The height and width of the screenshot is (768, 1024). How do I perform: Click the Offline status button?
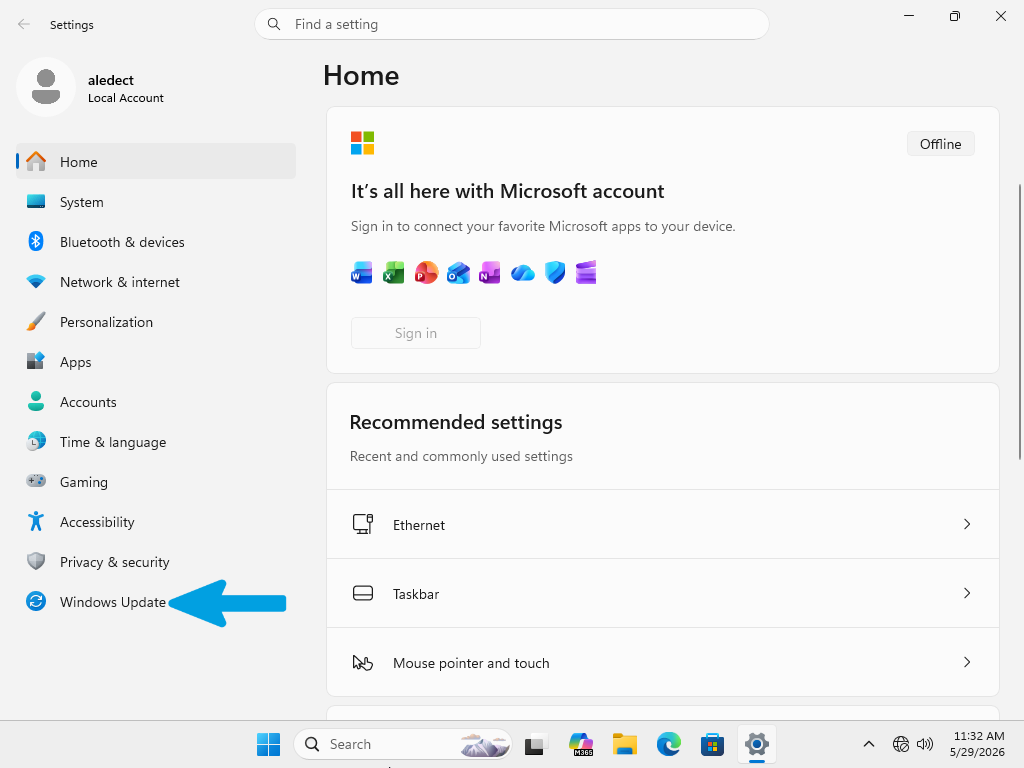tap(940, 144)
